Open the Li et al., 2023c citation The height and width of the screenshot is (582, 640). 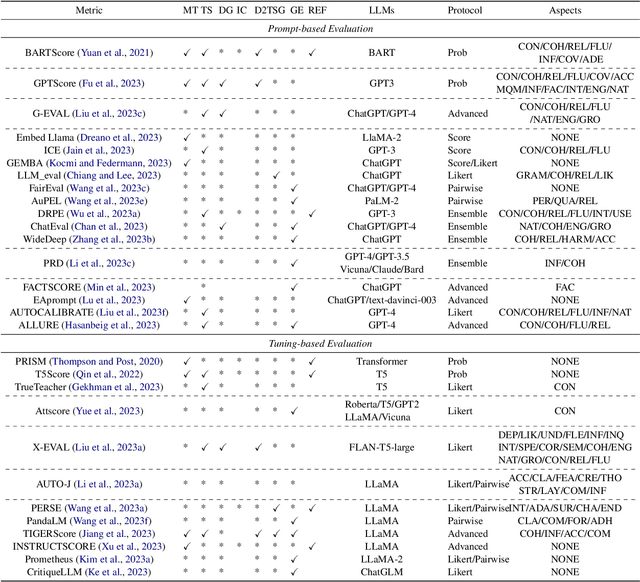100,263
